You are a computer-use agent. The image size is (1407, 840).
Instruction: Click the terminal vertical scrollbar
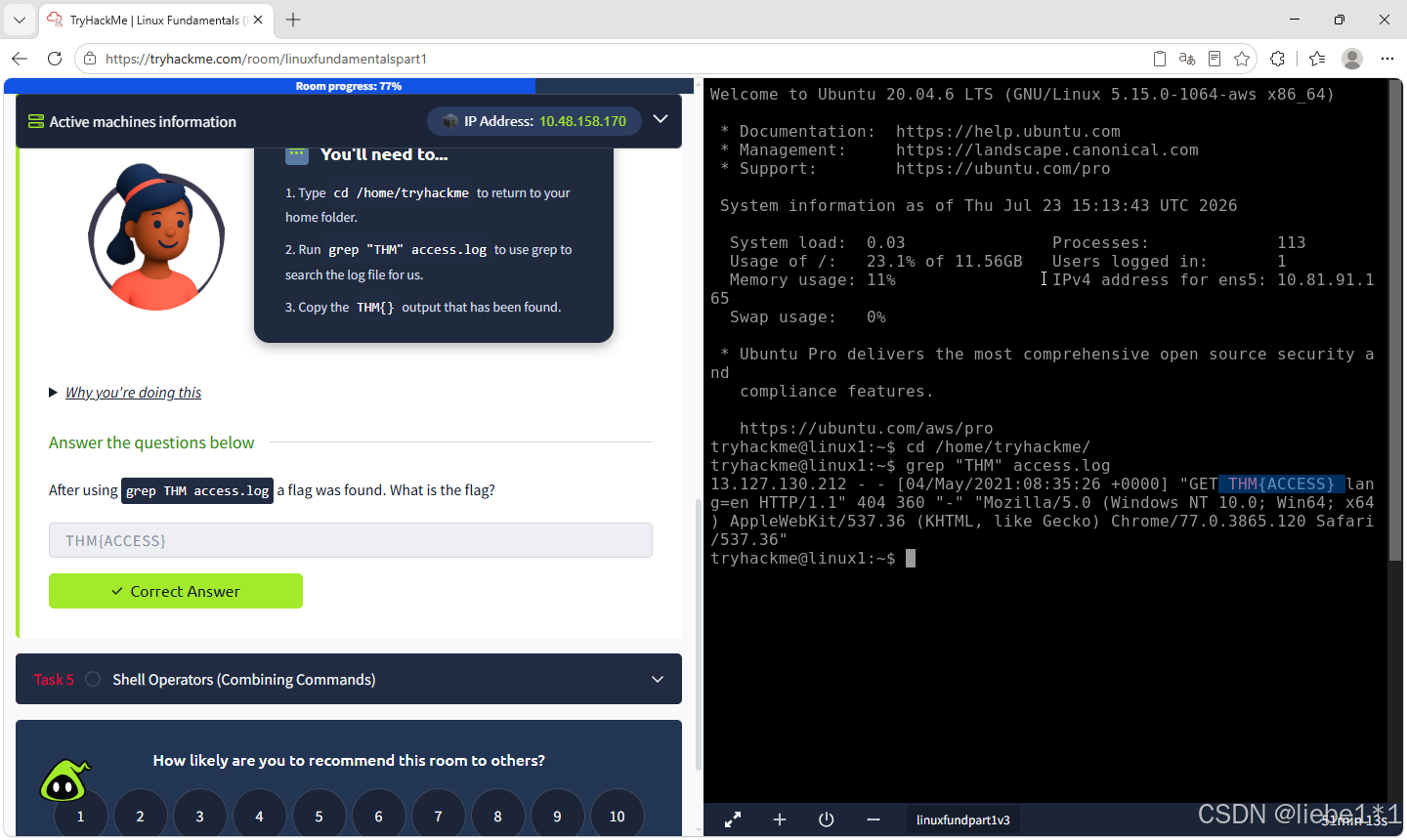tap(1395, 322)
